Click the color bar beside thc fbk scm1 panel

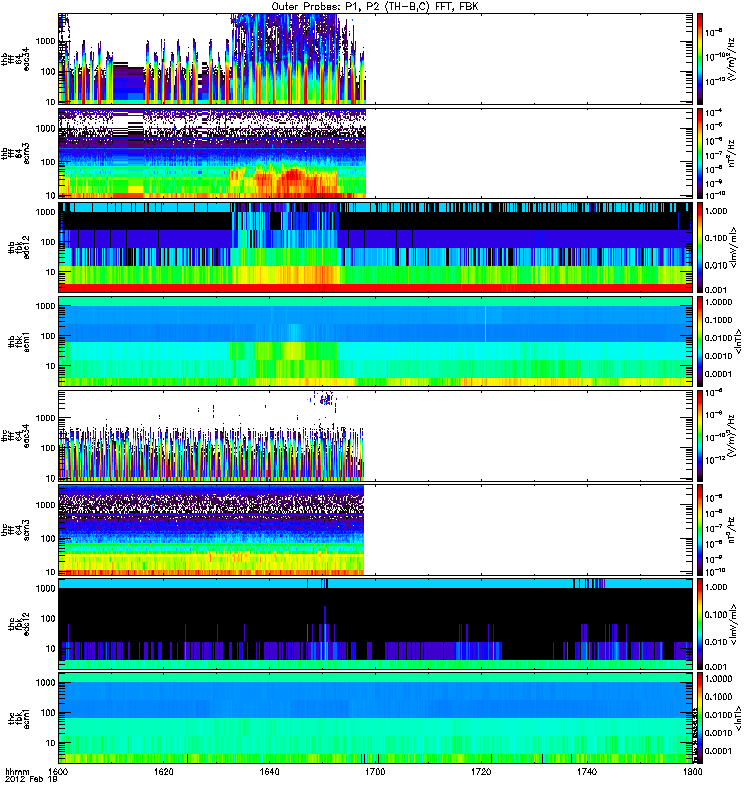pyautogui.click(x=700, y=718)
